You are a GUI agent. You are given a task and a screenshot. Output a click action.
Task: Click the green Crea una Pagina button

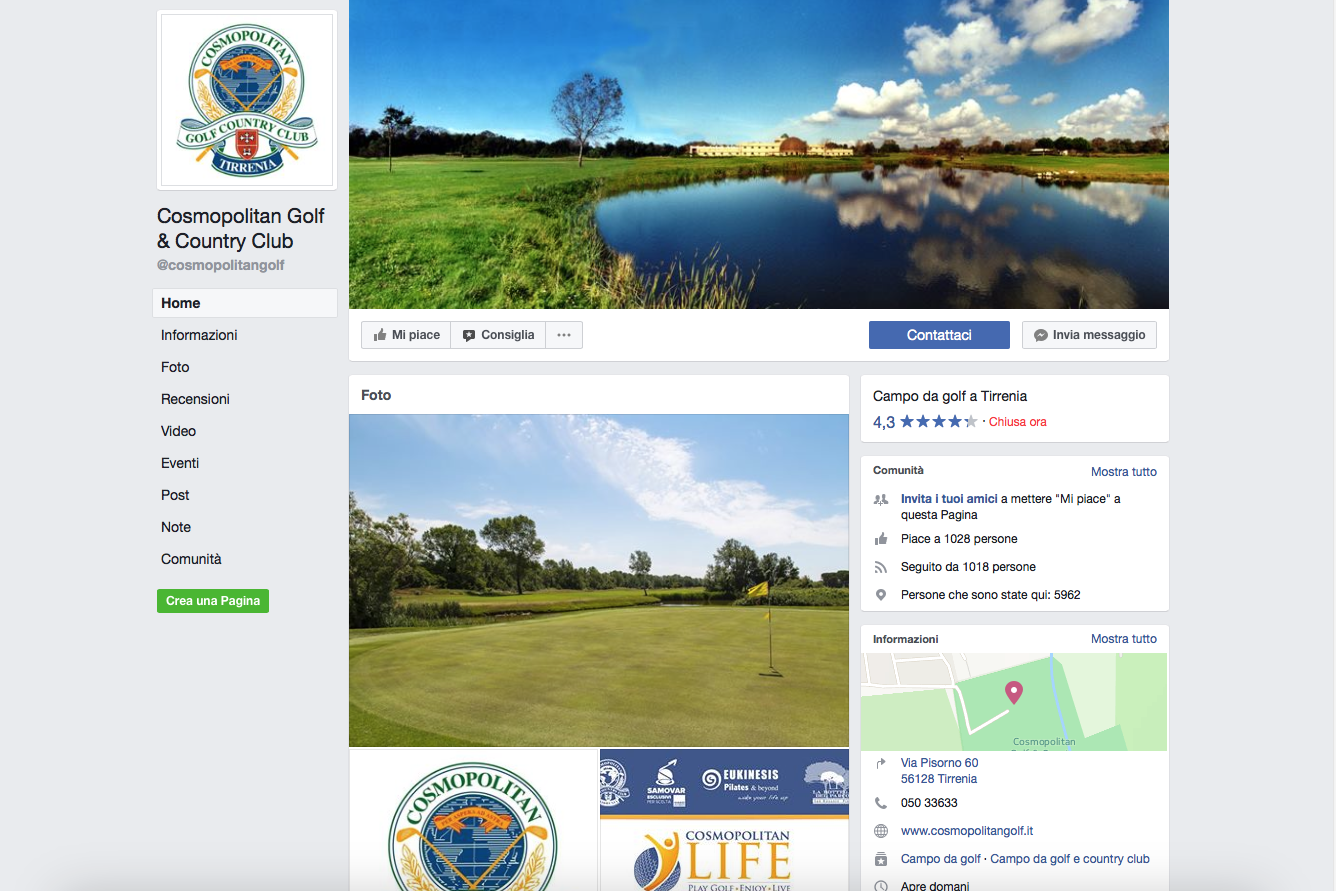tap(213, 601)
